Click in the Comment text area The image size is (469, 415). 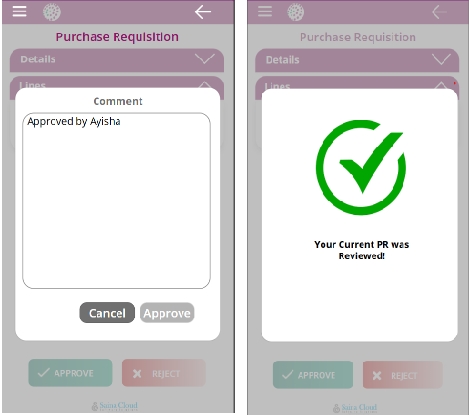pyautogui.click(x=116, y=201)
